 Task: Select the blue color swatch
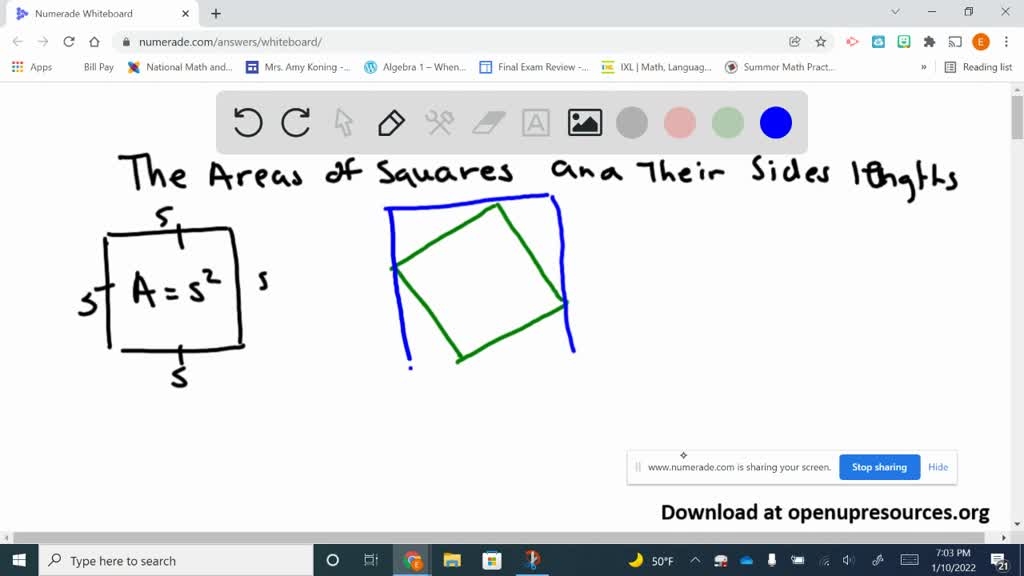(775, 122)
